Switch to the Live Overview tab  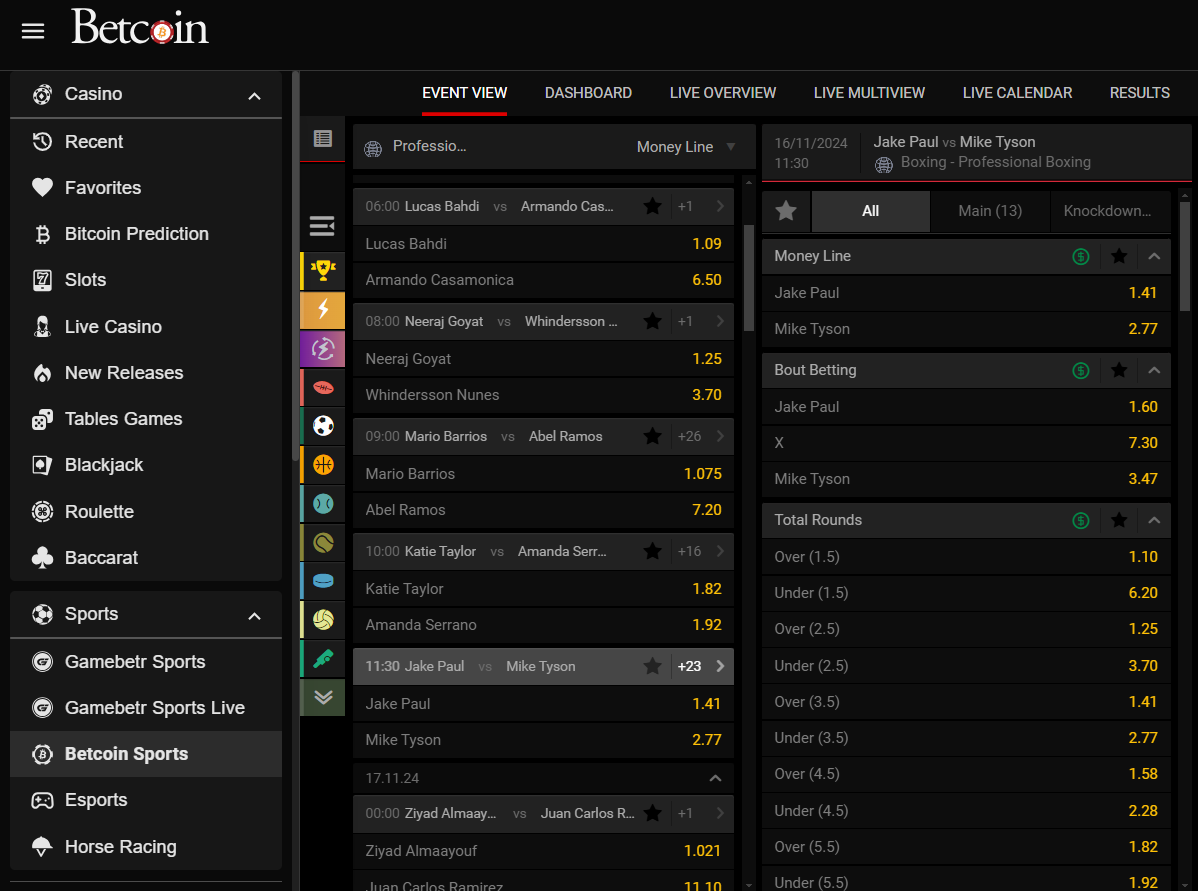pyautogui.click(x=723, y=93)
